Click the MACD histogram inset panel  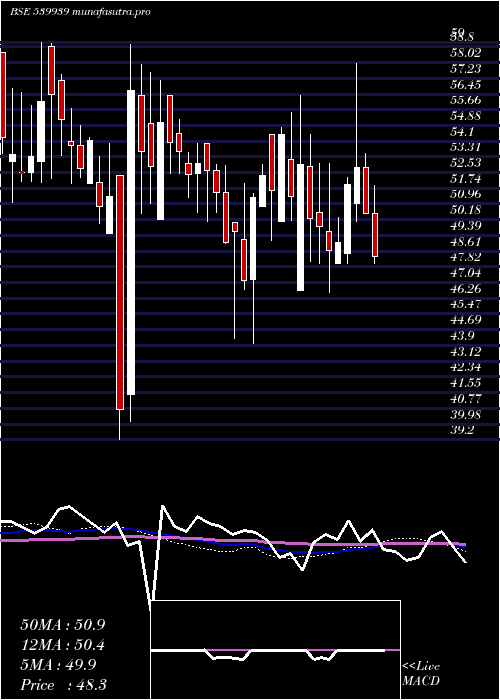tap(275, 650)
